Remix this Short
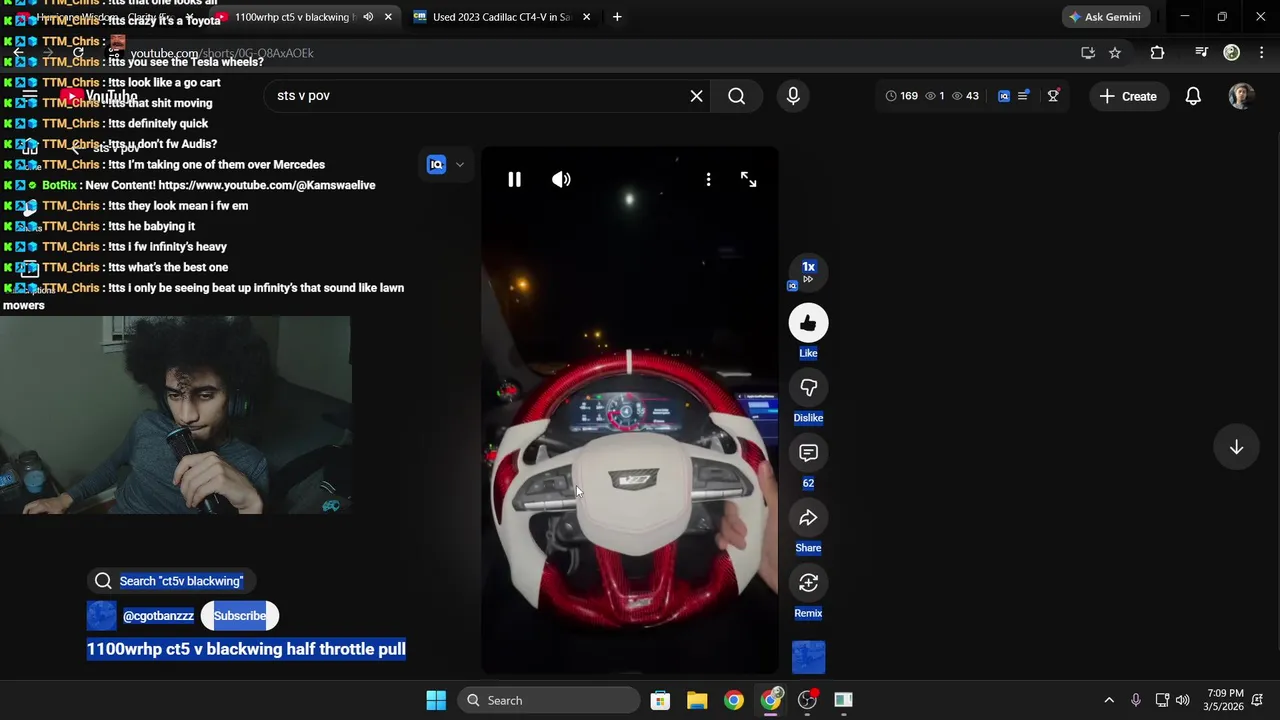 coord(808,583)
